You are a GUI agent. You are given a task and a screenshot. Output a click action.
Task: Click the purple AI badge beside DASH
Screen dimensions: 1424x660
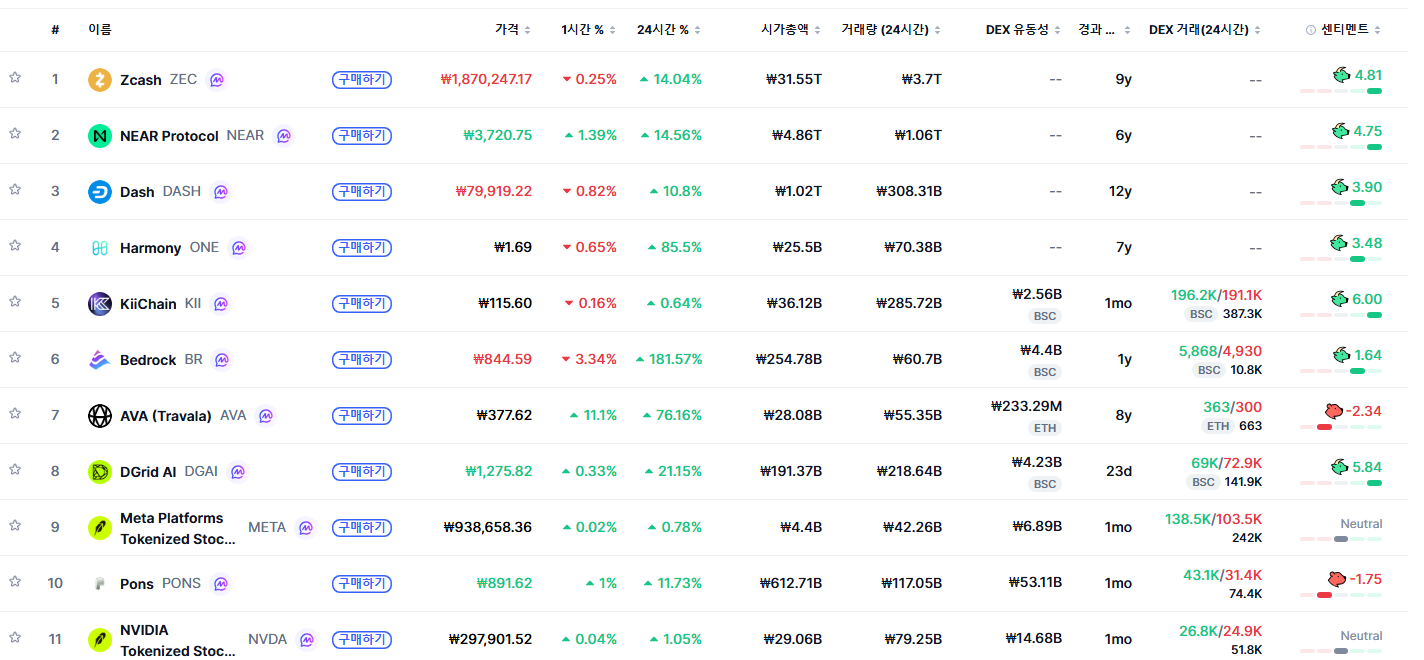[x=220, y=192]
